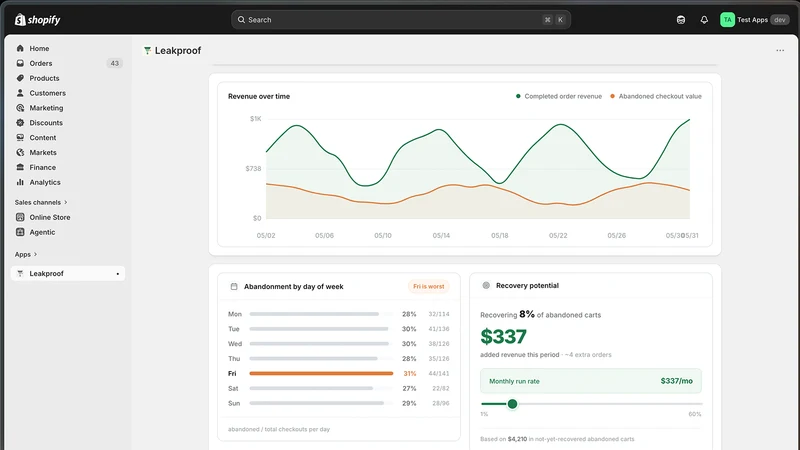
Task: Click the Tue 30% value
Action: [409, 329]
